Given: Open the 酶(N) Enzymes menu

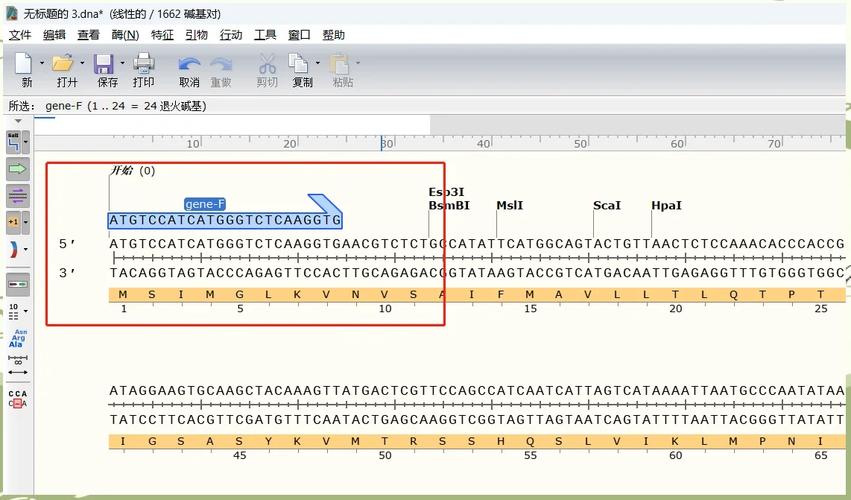Looking at the screenshot, I should pyautogui.click(x=125, y=35).
